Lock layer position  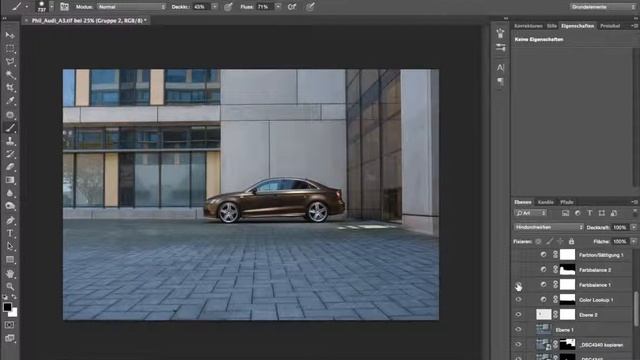560,242
